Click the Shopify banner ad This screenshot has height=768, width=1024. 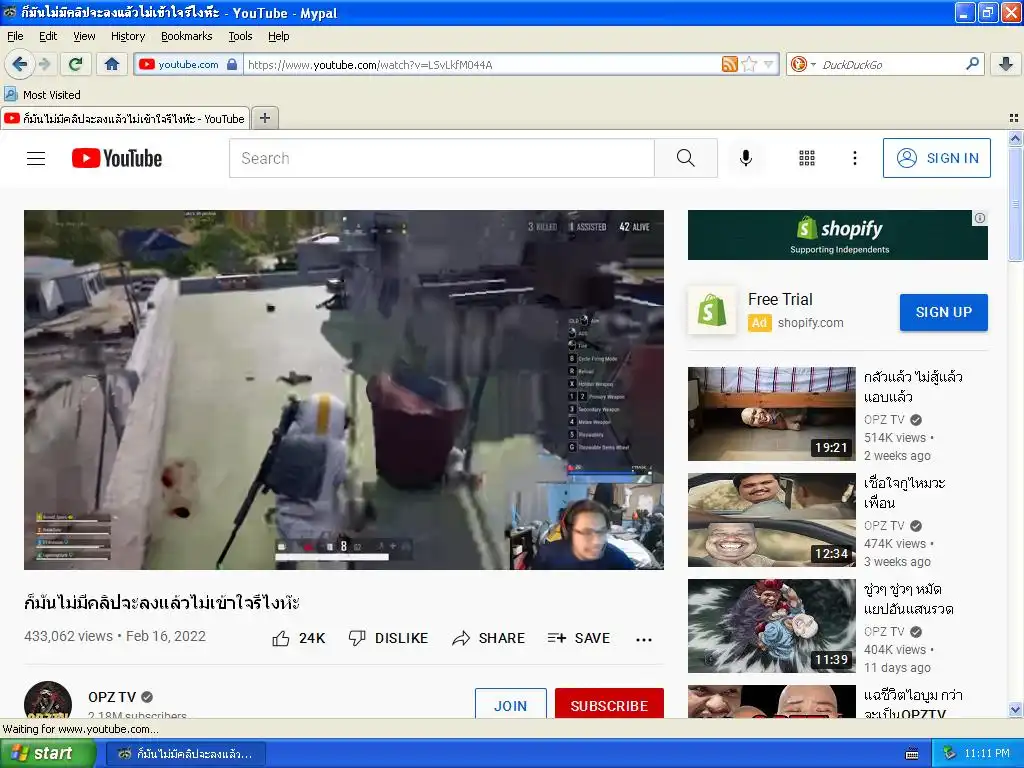pyautogui.click(x=838, y=235)
